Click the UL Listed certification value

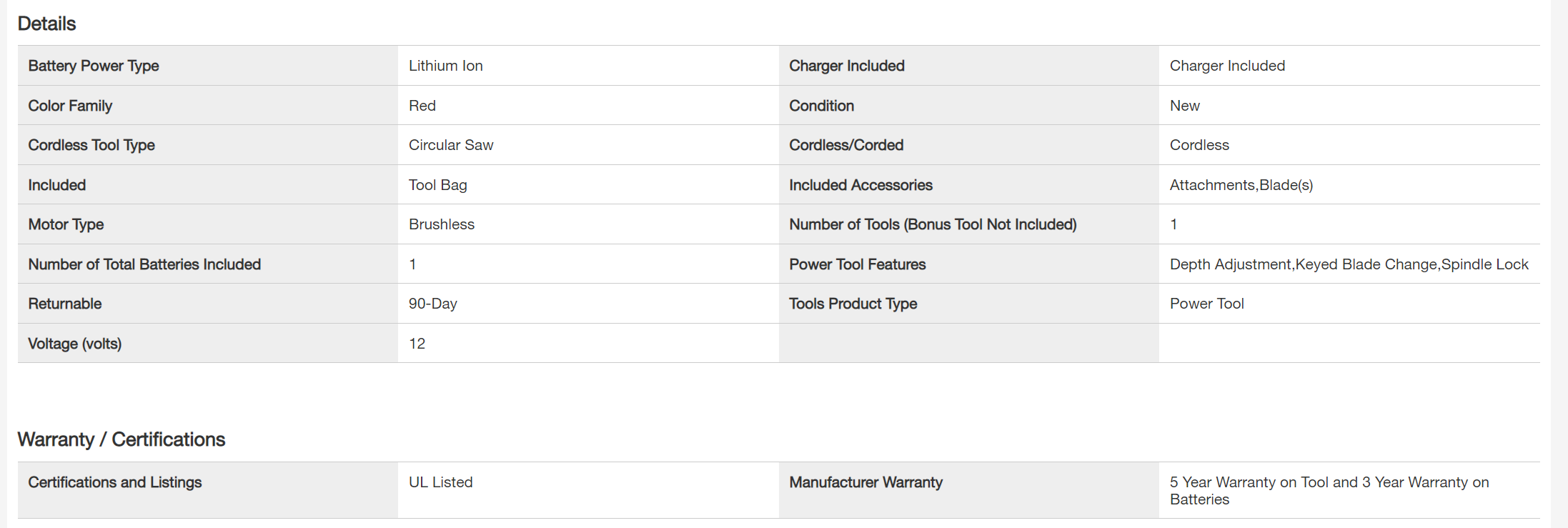tap(440, 482)
